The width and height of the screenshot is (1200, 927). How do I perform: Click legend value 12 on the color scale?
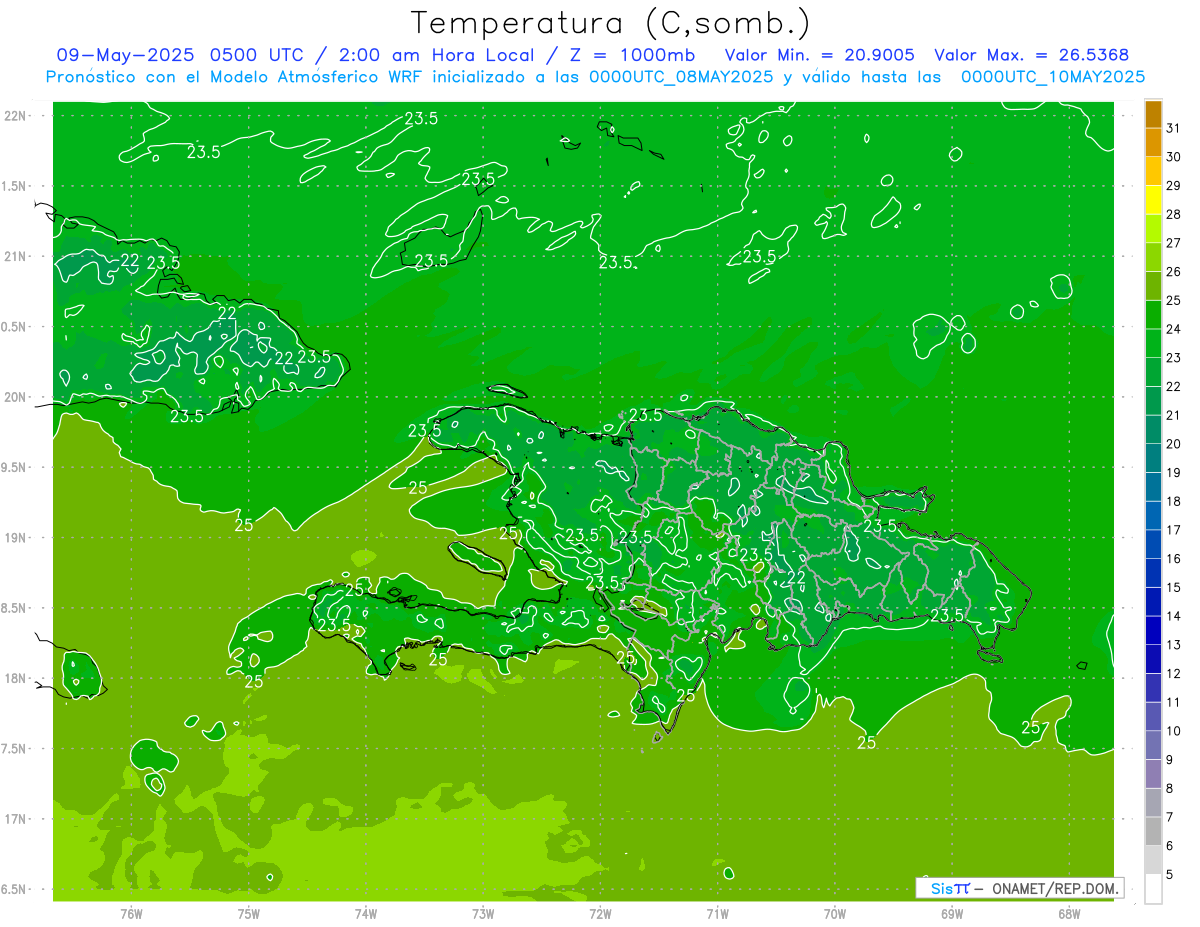(x=1173, y=673)
